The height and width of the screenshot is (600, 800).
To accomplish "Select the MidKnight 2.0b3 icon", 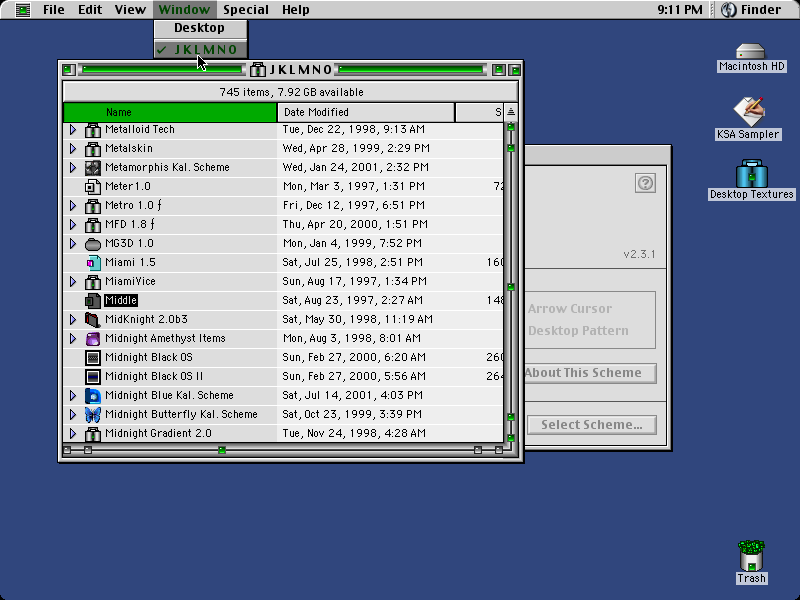I will [x=92, y=319].
